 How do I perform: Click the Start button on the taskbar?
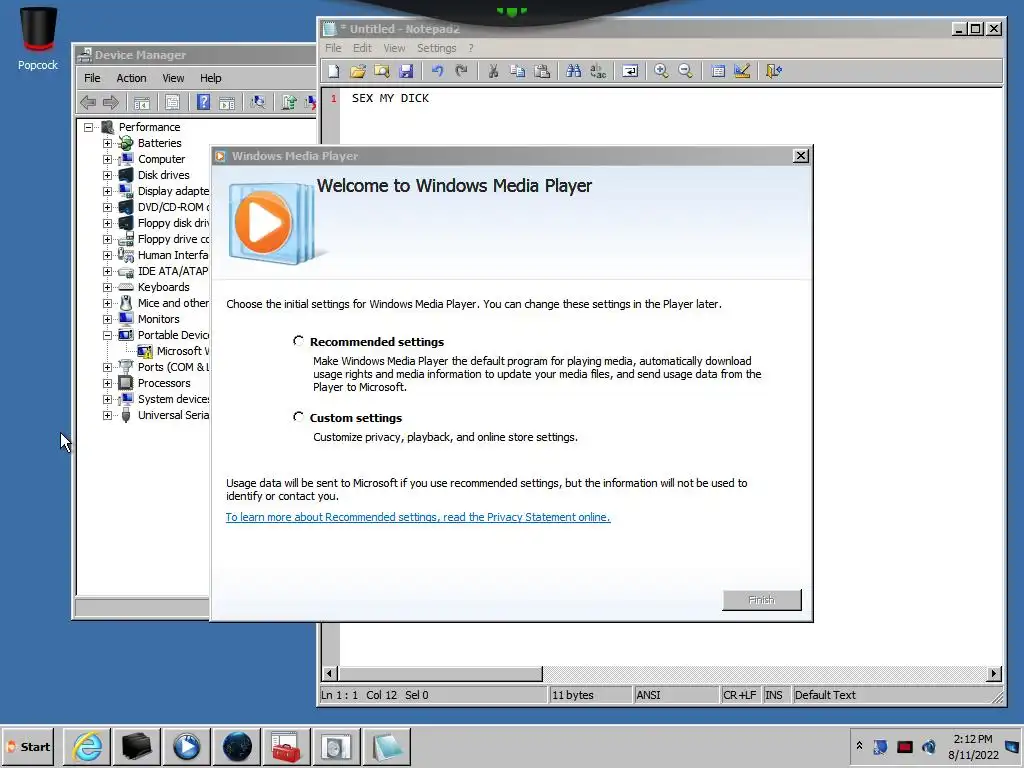coord(28,746)
